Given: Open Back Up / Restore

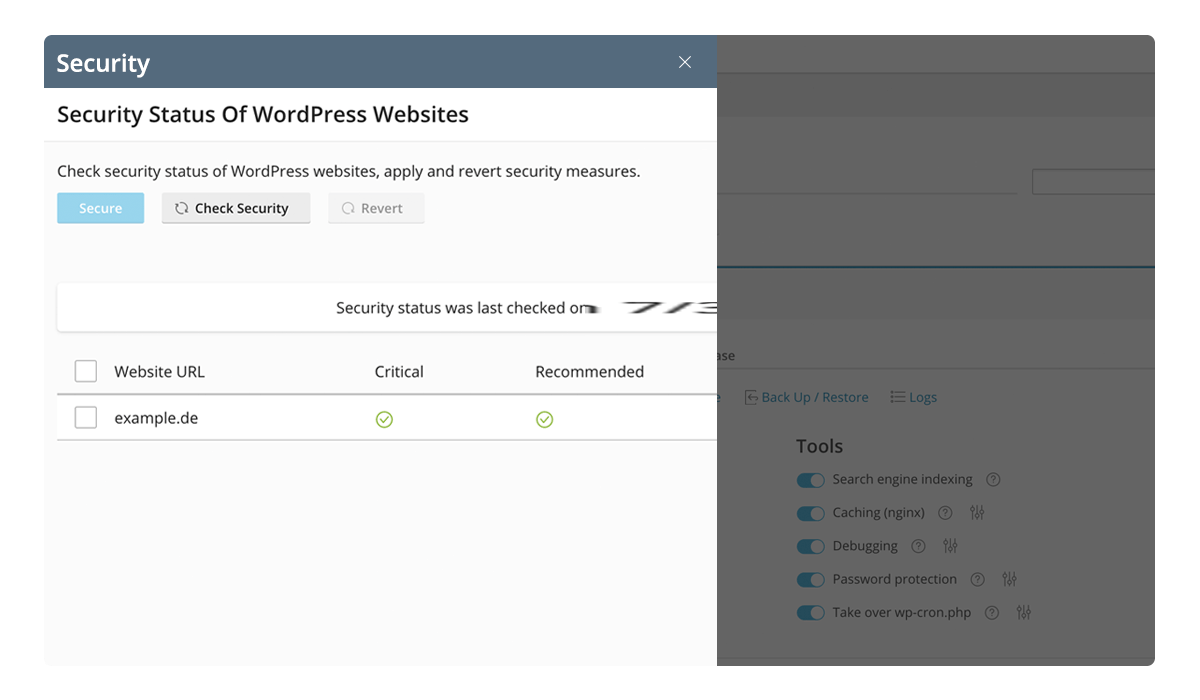Looking at the screenshot, I should 807,397.
